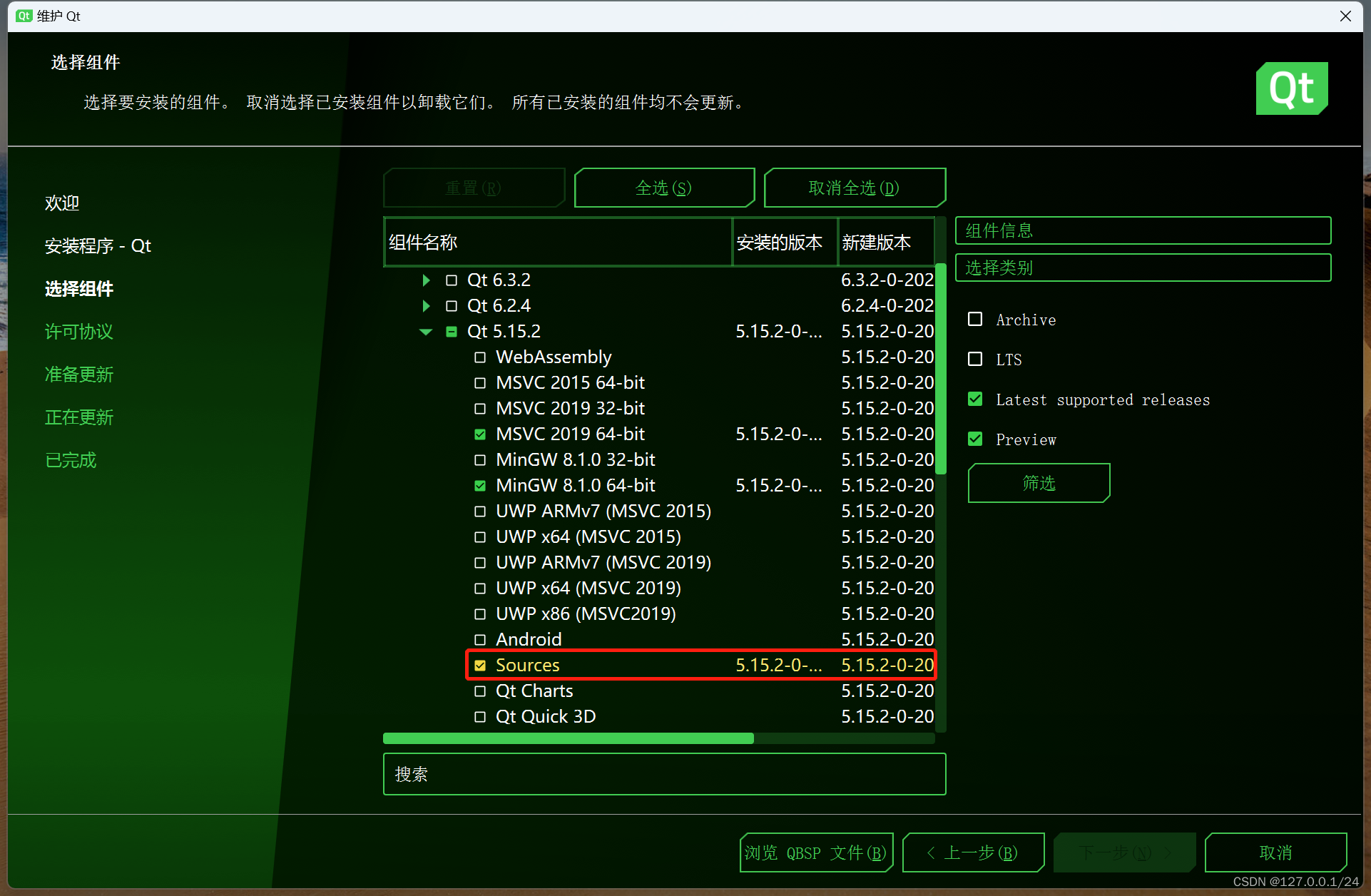Disable the Preview category filter
The image size is (1371, 896).
click(x=975, y=439)
